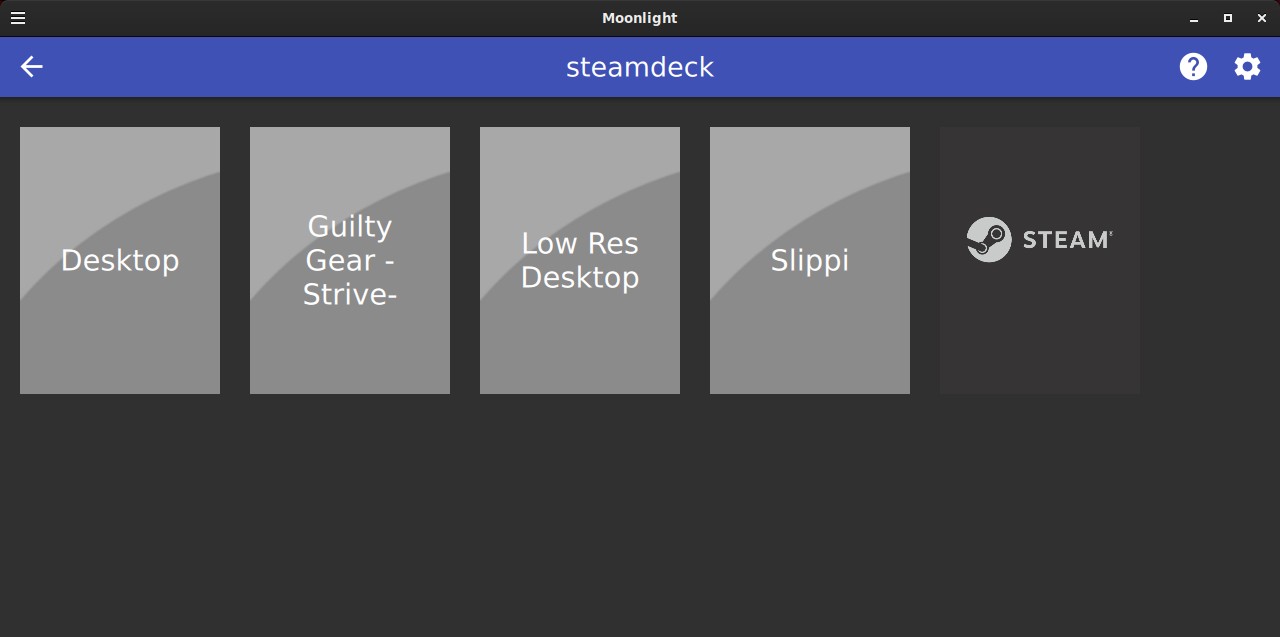The height and width of the screenshot is (637, 1280).
Task: Click the steamdeck header title
Action: pyautogui.click(x=640, y=67)
